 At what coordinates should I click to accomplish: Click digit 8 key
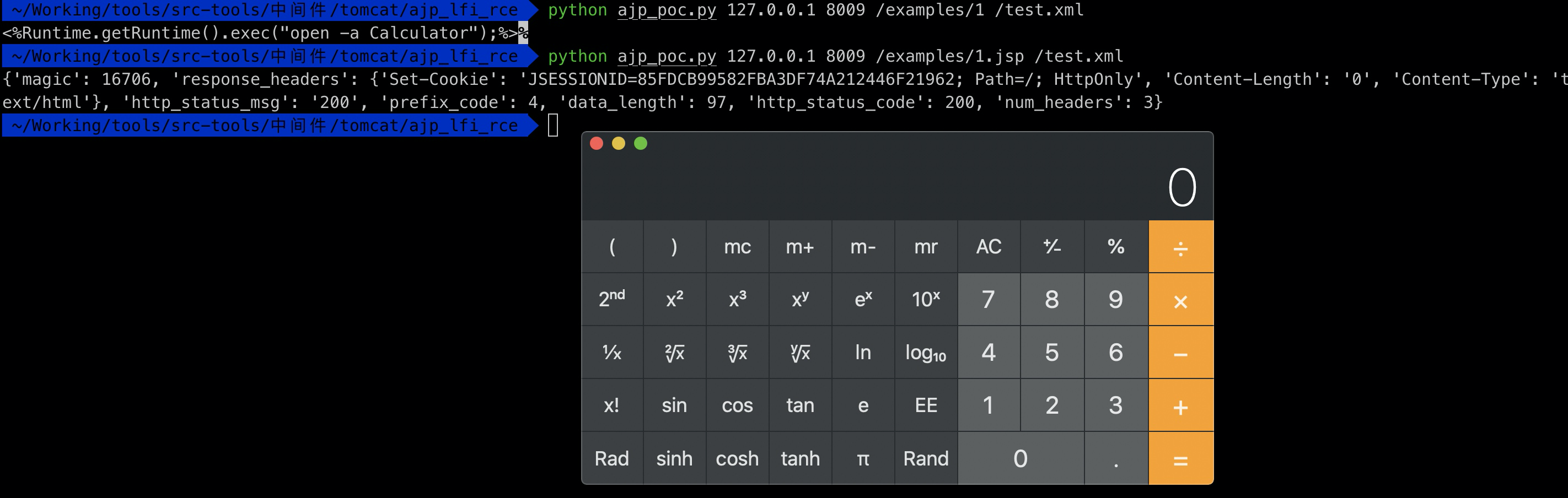tap(1052, 299)
